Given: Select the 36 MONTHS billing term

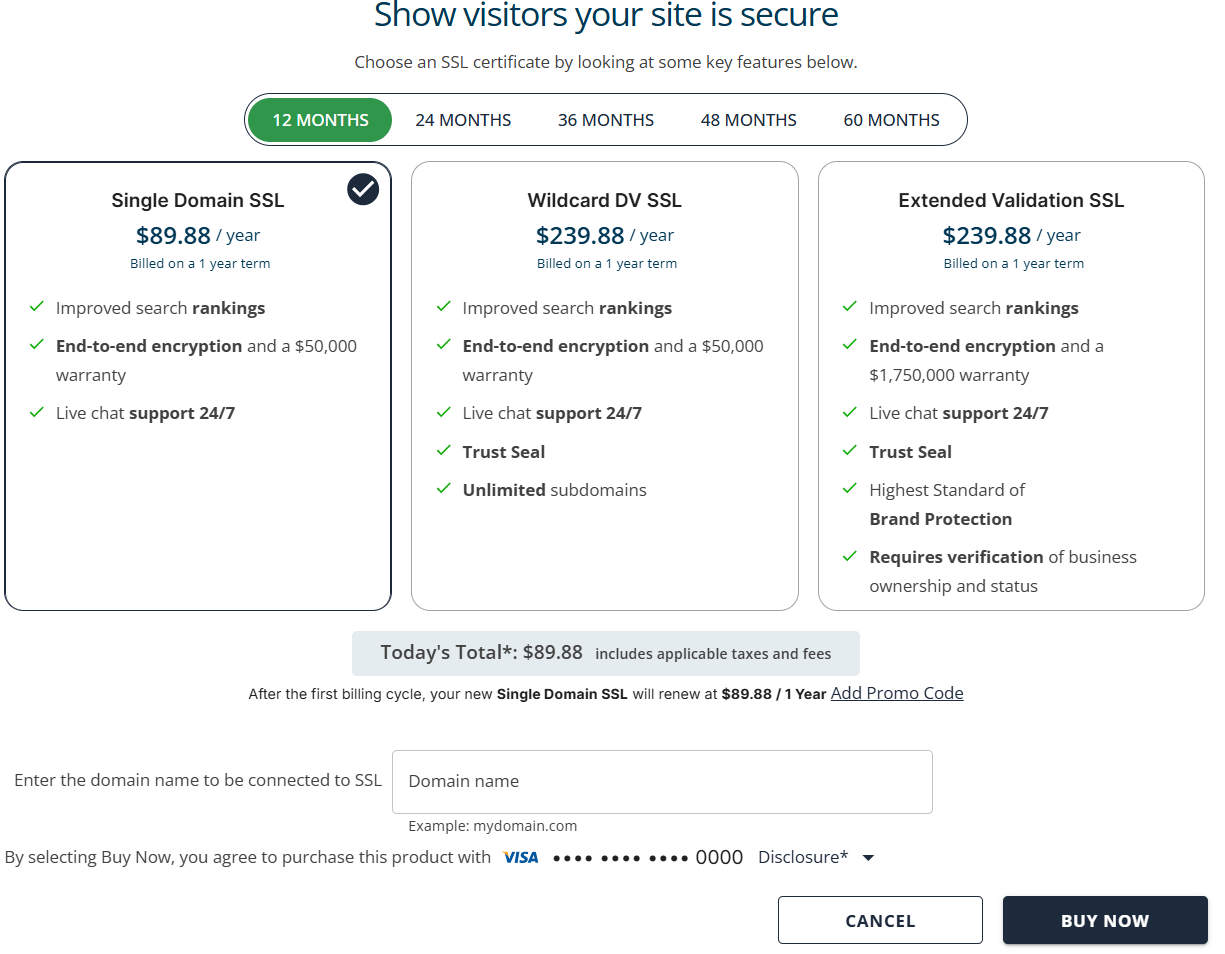Looking at the screenshot, I should click(606, 119).
